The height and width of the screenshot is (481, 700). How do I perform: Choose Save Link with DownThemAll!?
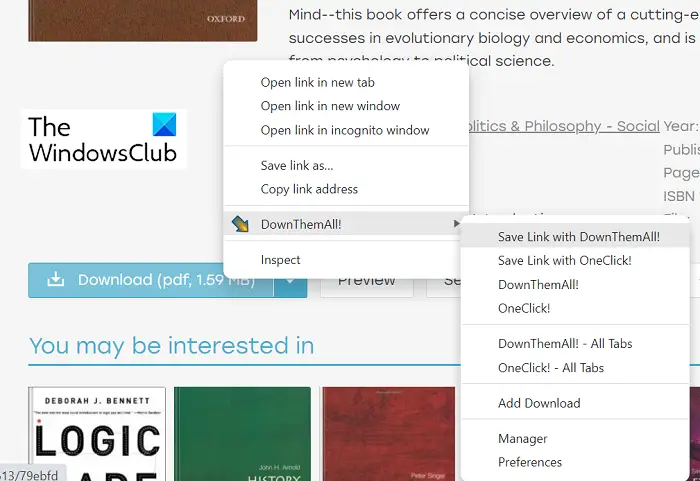click(x=575, y=237)
